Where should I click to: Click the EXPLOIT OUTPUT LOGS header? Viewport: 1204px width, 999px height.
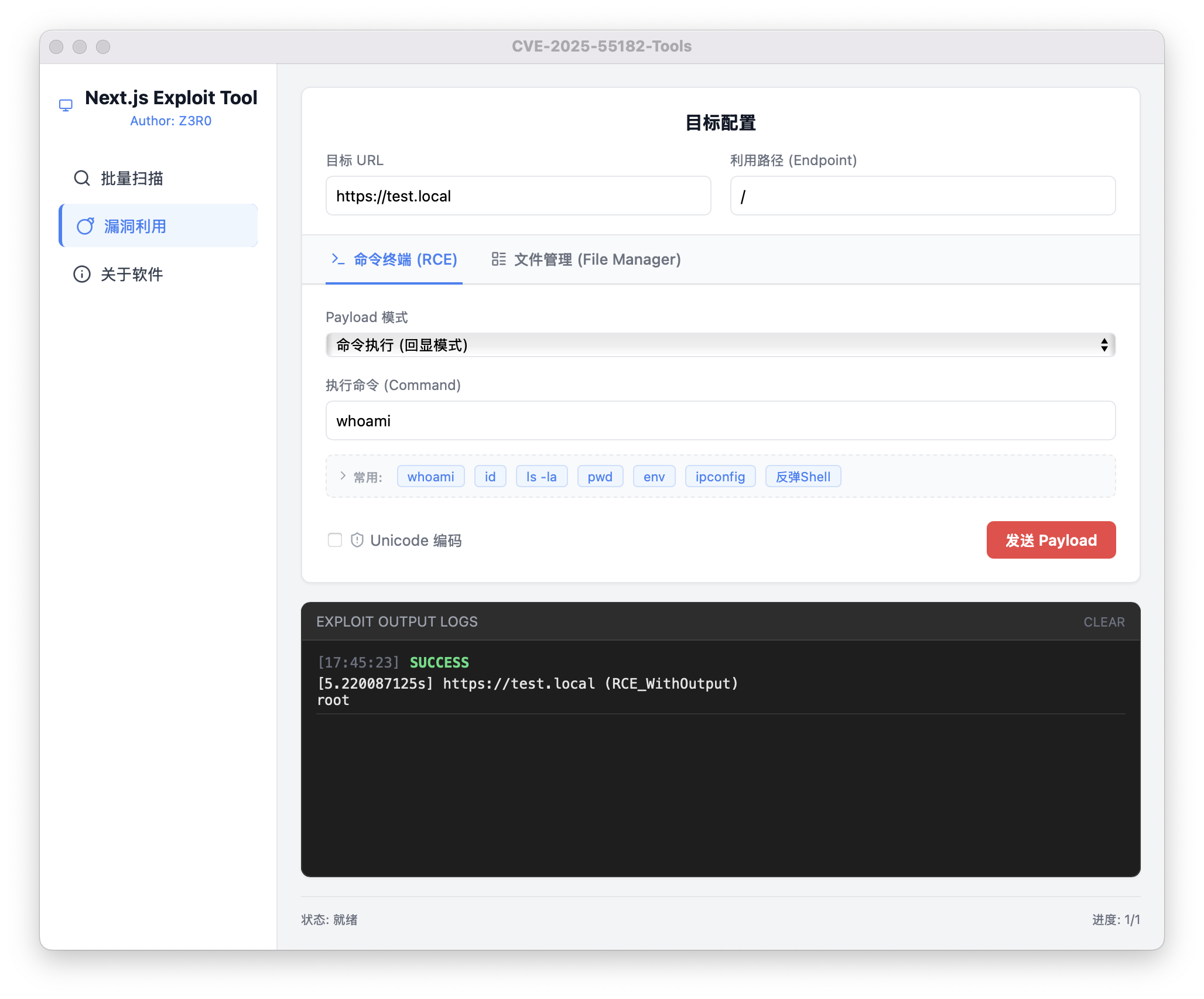coord(397,622)
